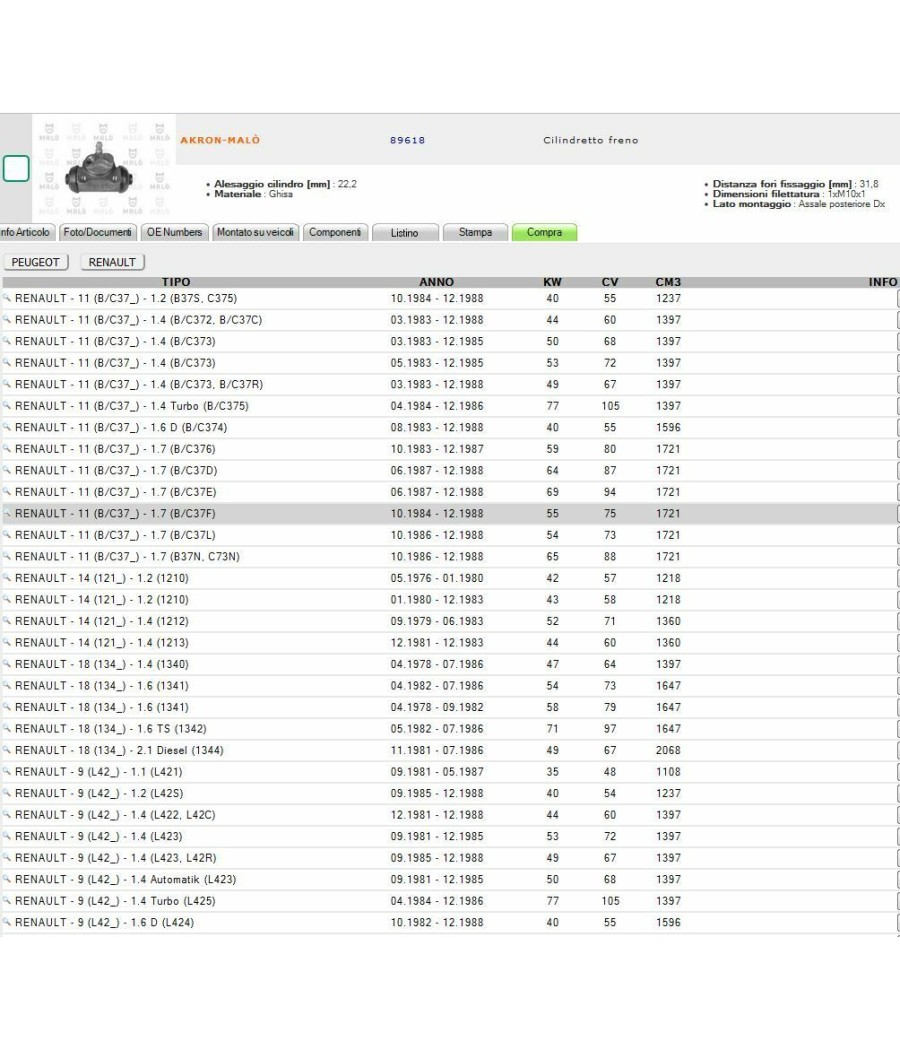Image resolution: width=900 pixels, height=1050 pixels.
Task: Click magnifier beside 11 1.7 (B37N, C73N)
Action: tap(7, 556)
